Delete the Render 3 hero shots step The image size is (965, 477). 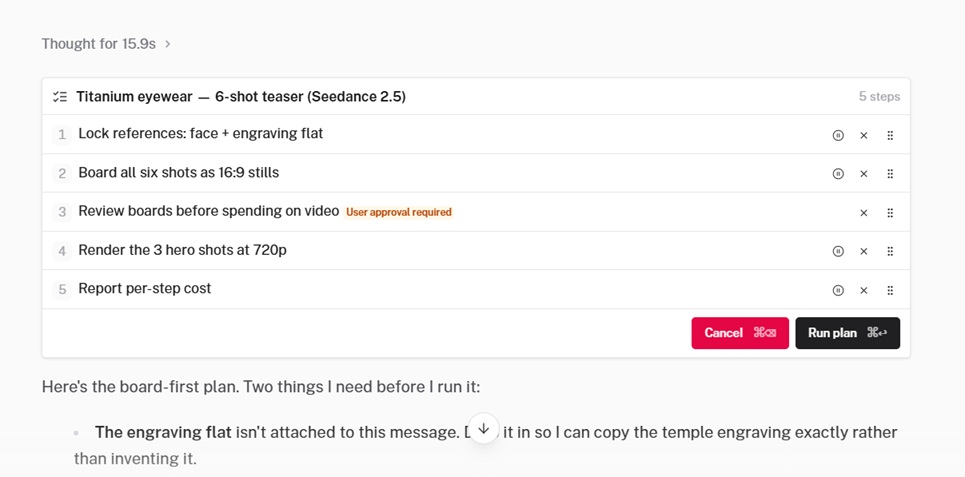(863, 251)
